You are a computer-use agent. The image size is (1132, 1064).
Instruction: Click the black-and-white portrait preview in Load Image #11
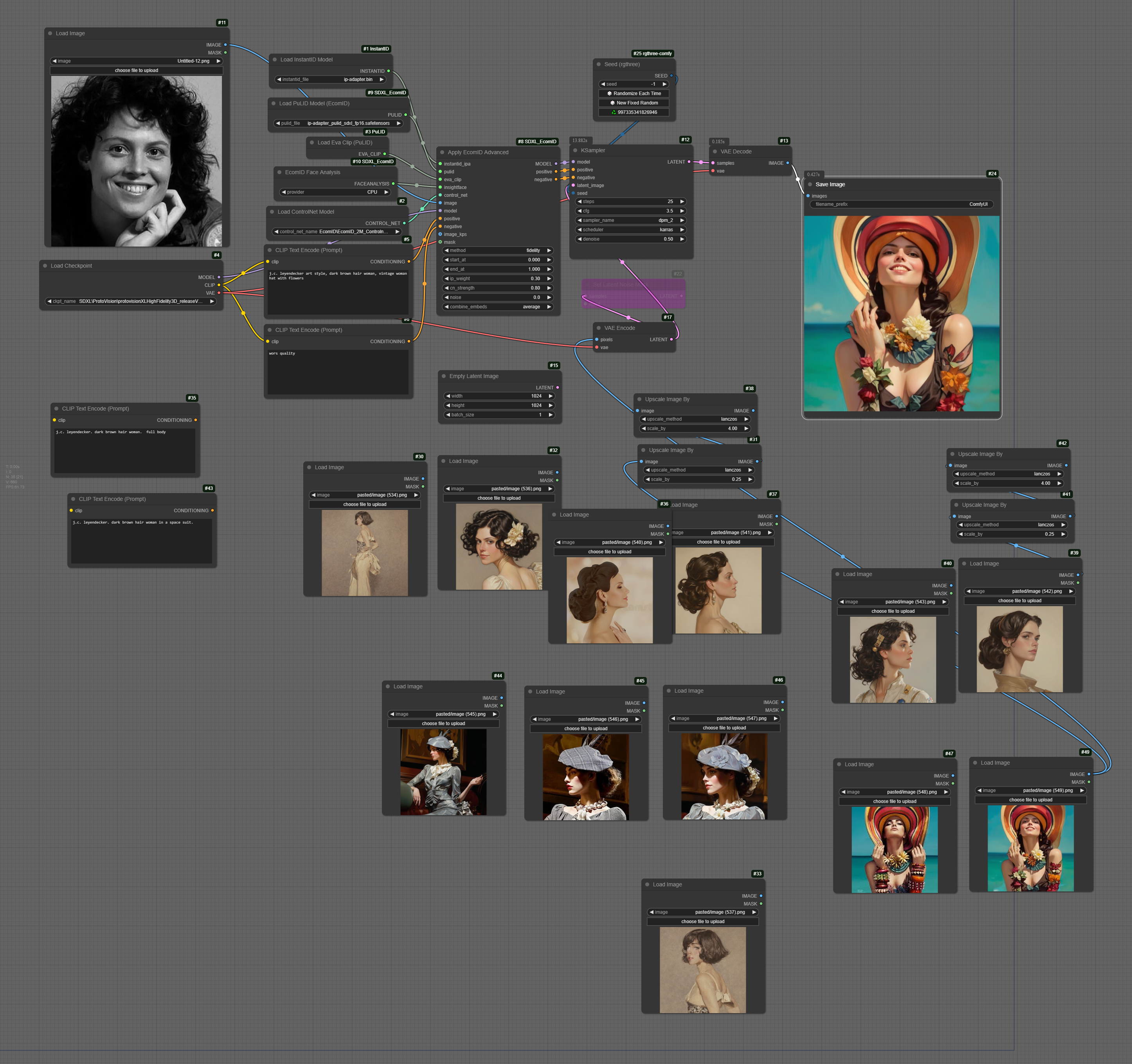tap(137, 161)
